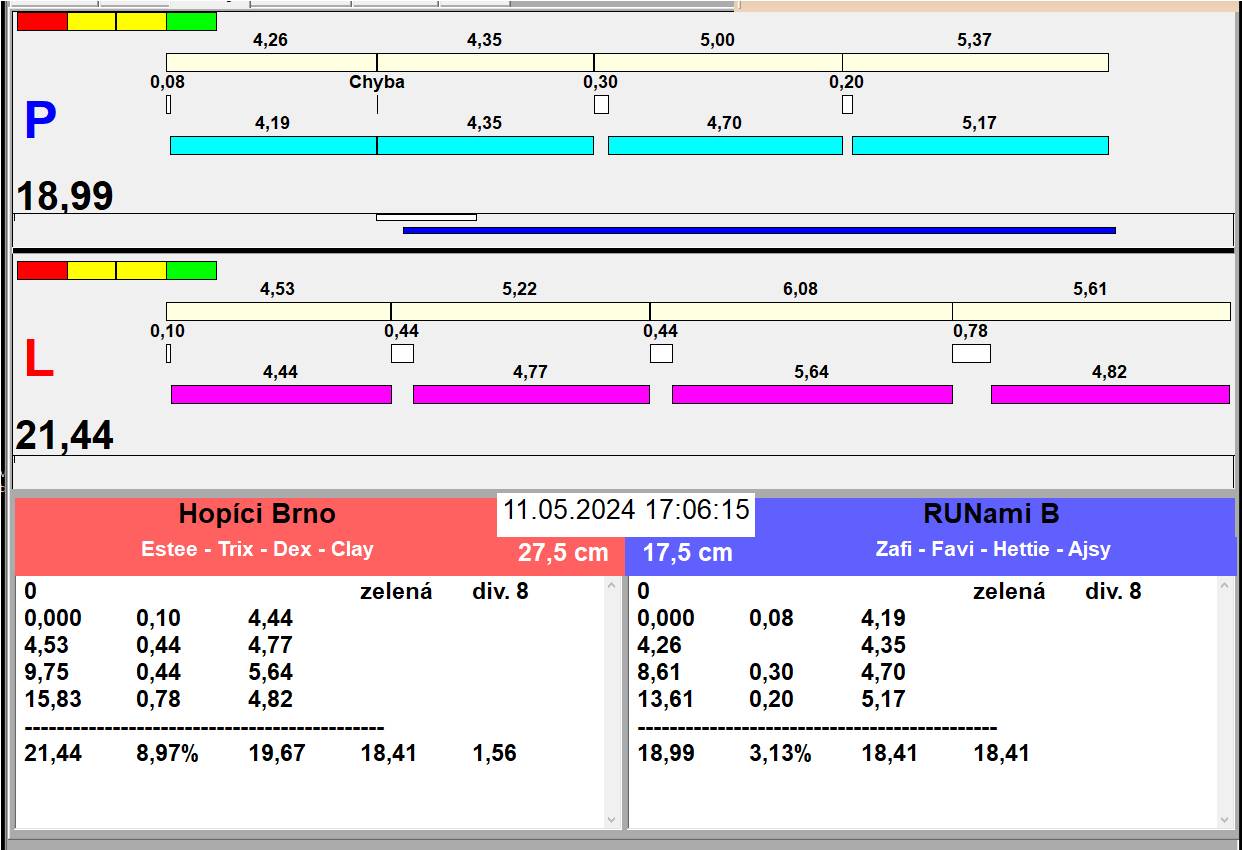1242x850 pixels.
Task: Select the magenta run bar labeled 5,64
Action: [812, 394]
